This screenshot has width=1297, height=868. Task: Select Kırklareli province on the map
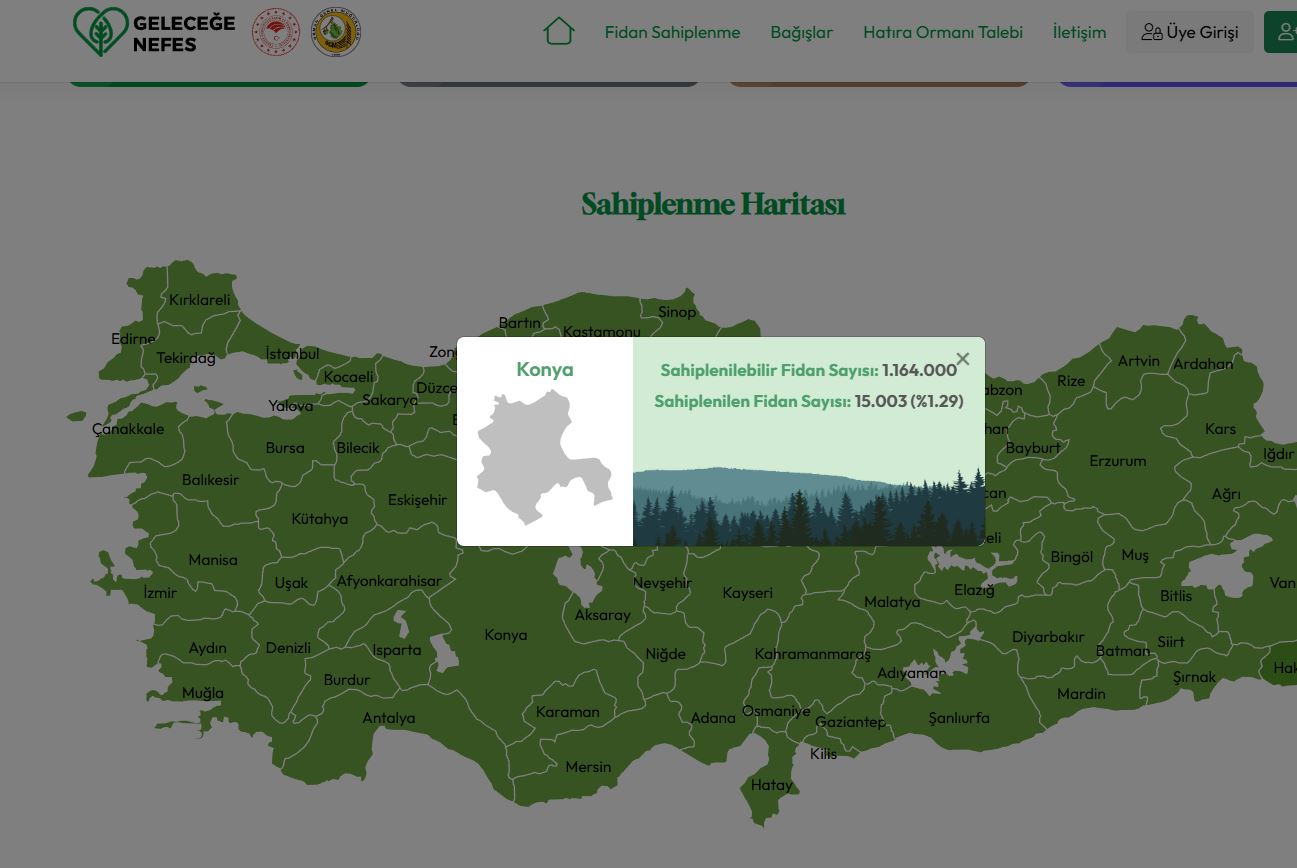199,300
